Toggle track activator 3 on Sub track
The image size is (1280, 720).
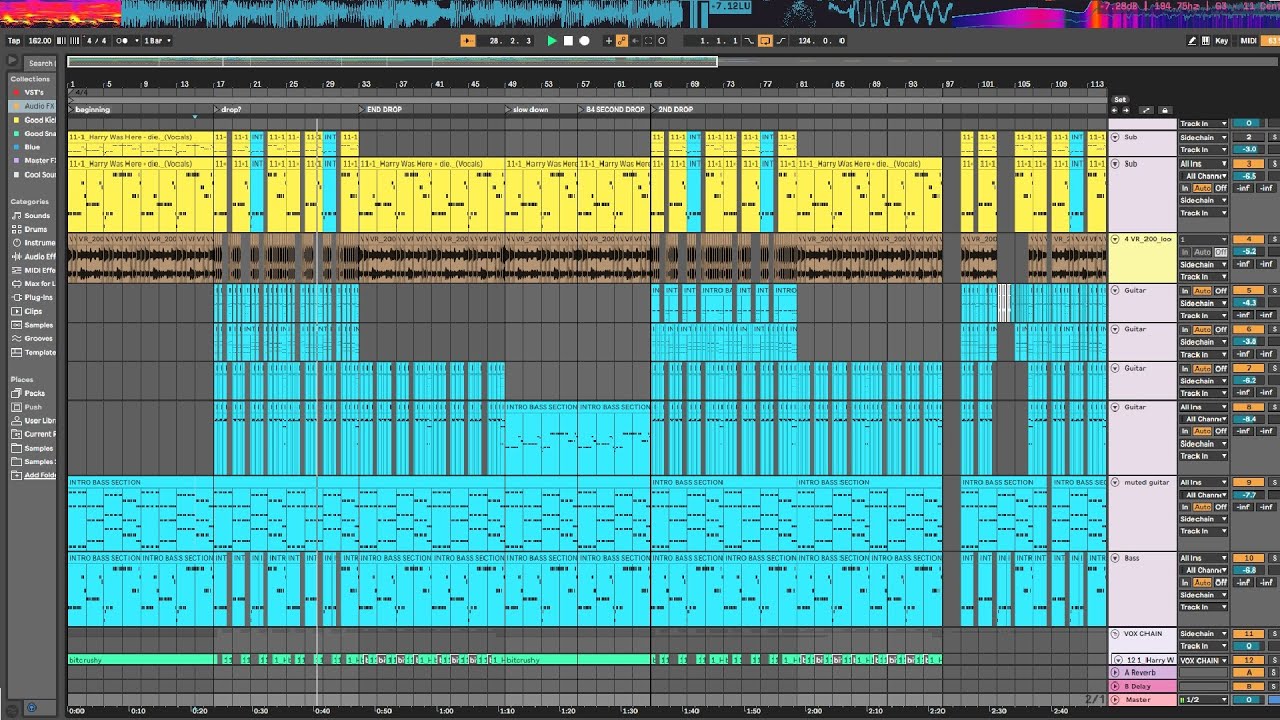tap(1248, 163)
